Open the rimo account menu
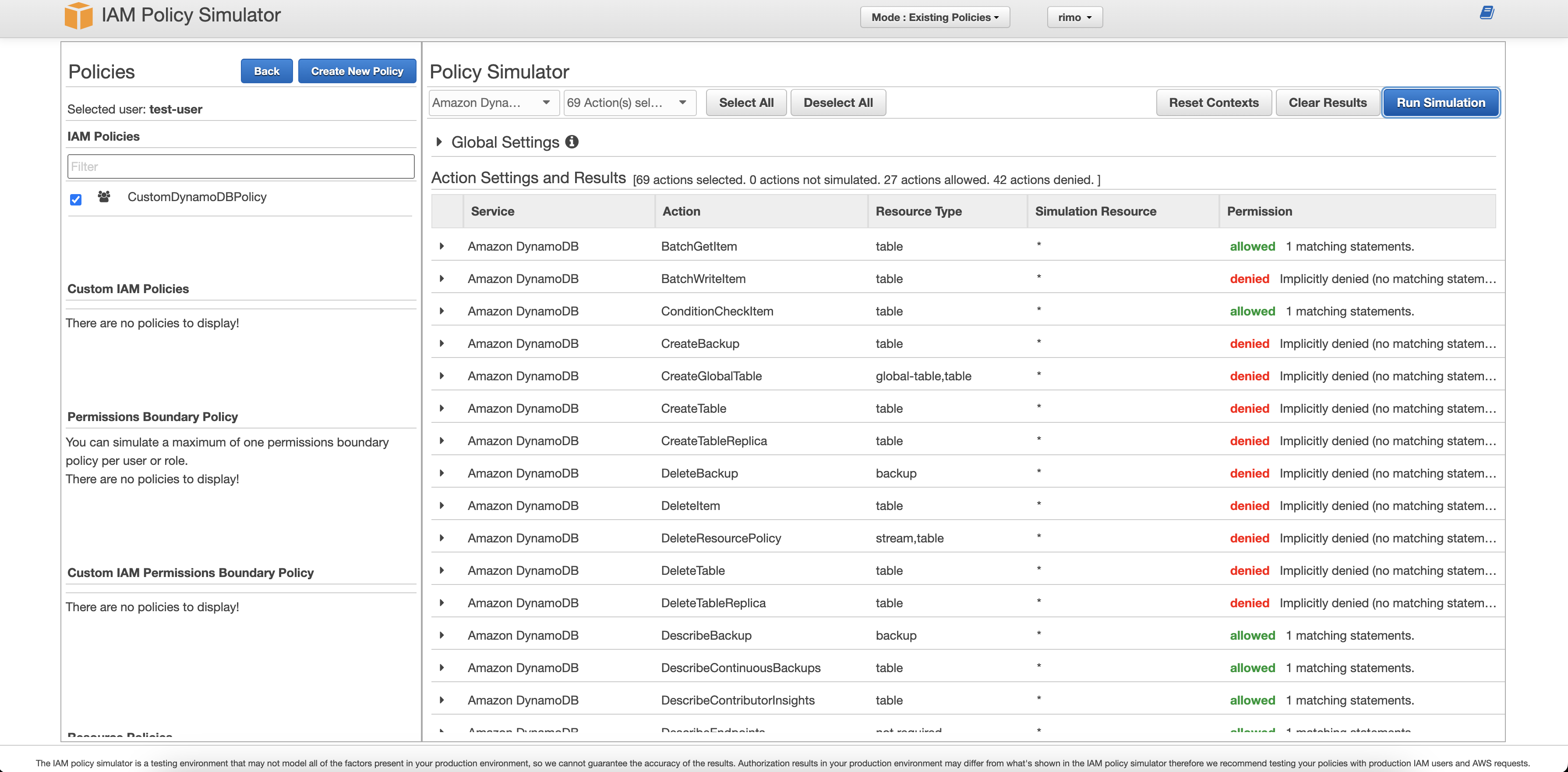 point(1074,17)
